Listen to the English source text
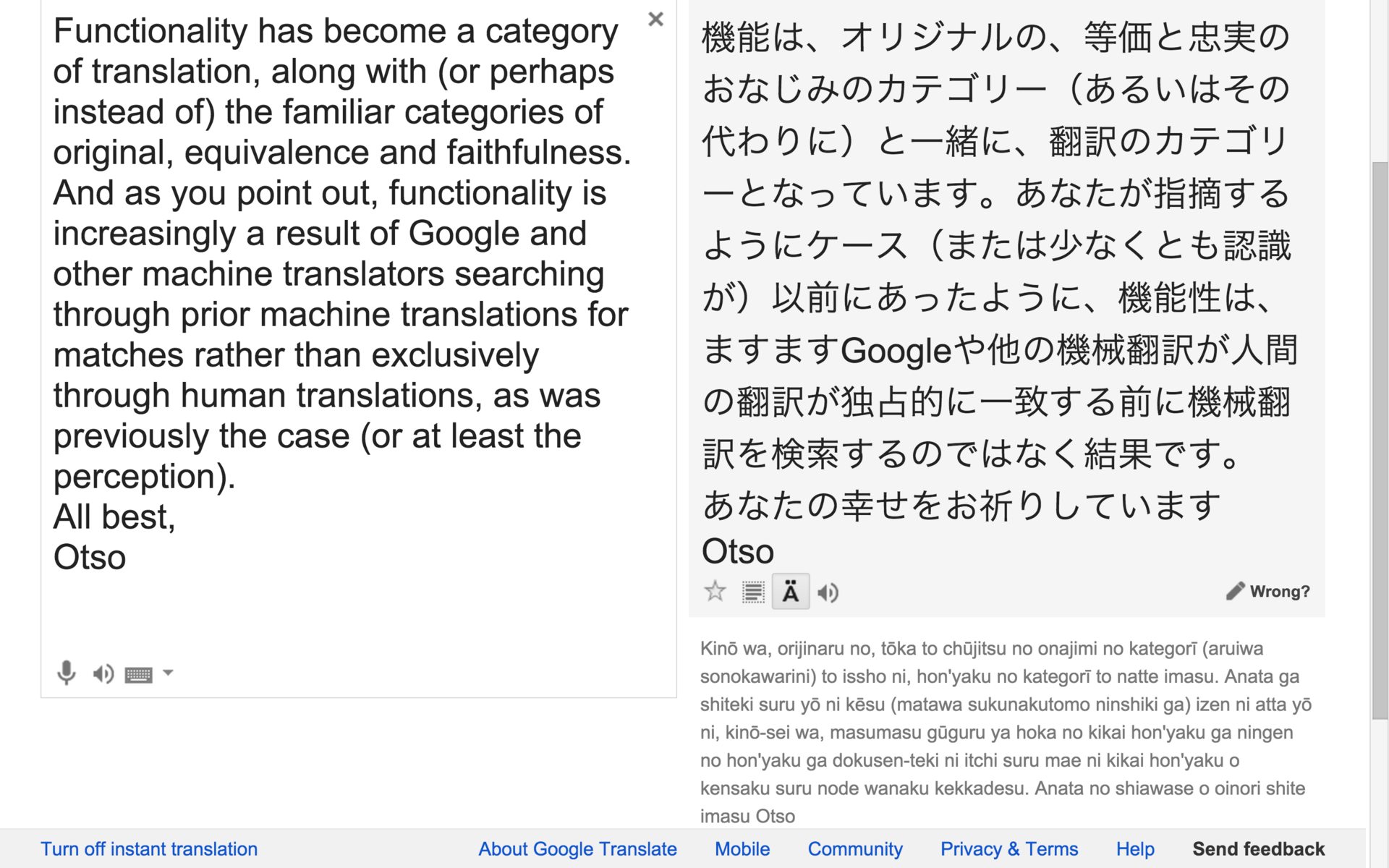Viewport: 1389px width, 868px height. (103, 674)
